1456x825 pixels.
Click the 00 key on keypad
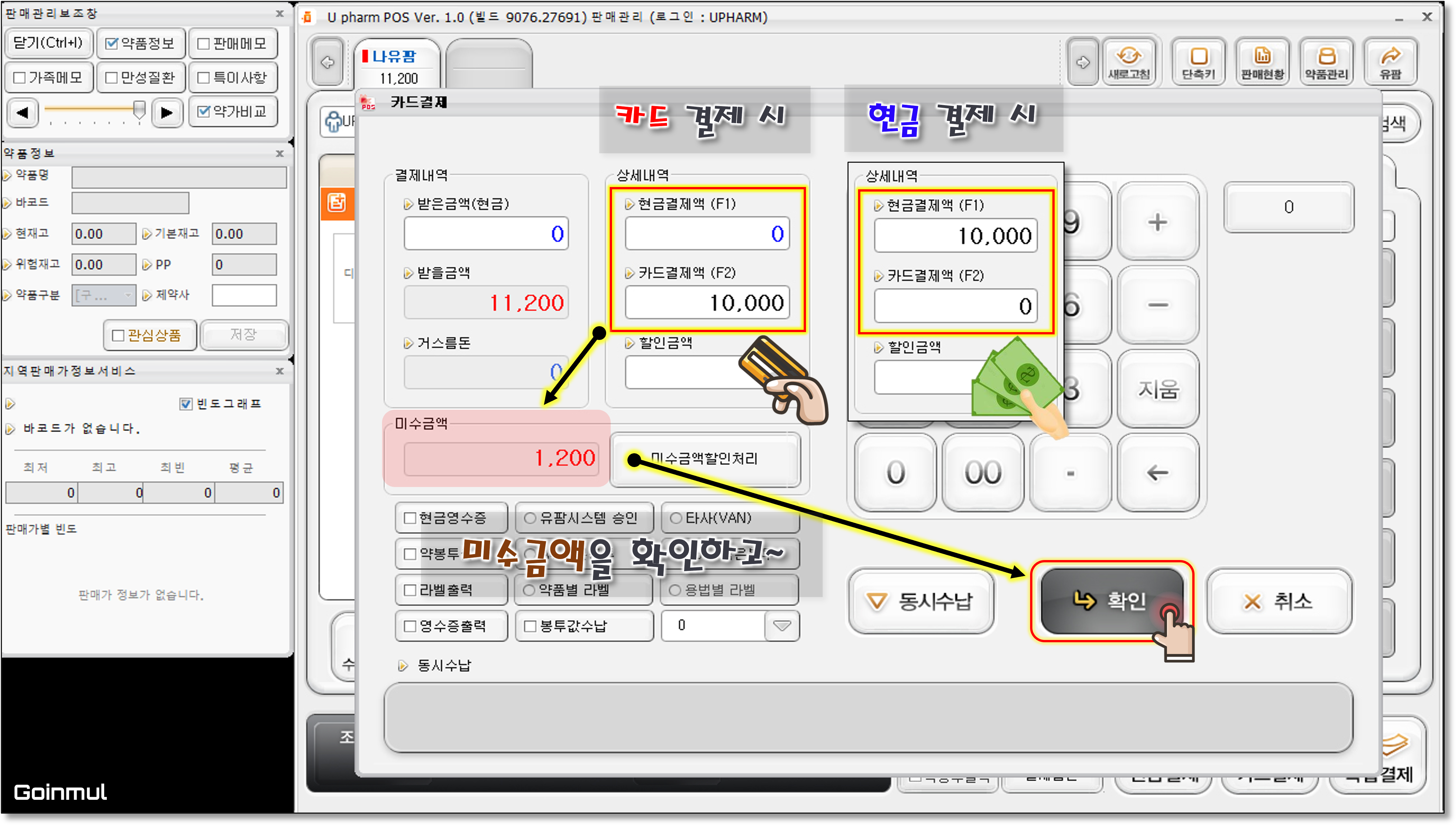pyautogui.click(x=983, y=473)
